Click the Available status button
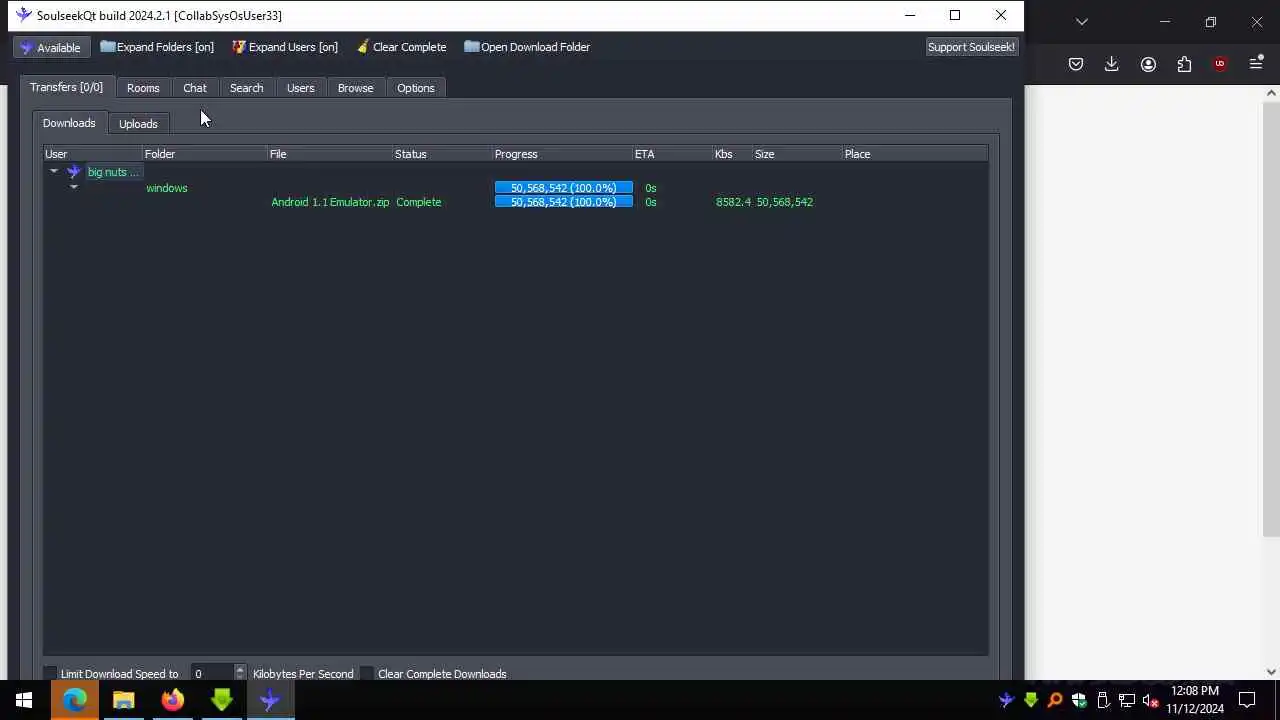This screenshot has height=720, width=1280. (50, 47)
